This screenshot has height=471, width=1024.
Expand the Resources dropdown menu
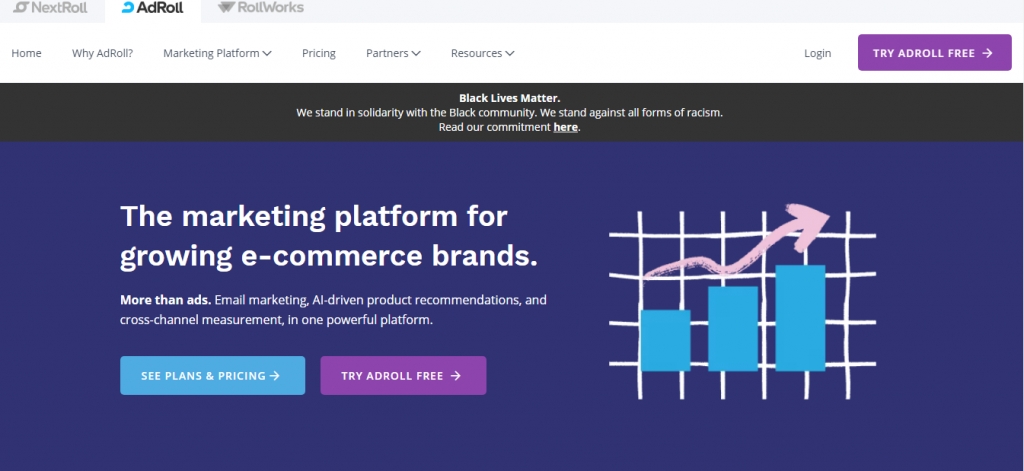pos(482,53)
